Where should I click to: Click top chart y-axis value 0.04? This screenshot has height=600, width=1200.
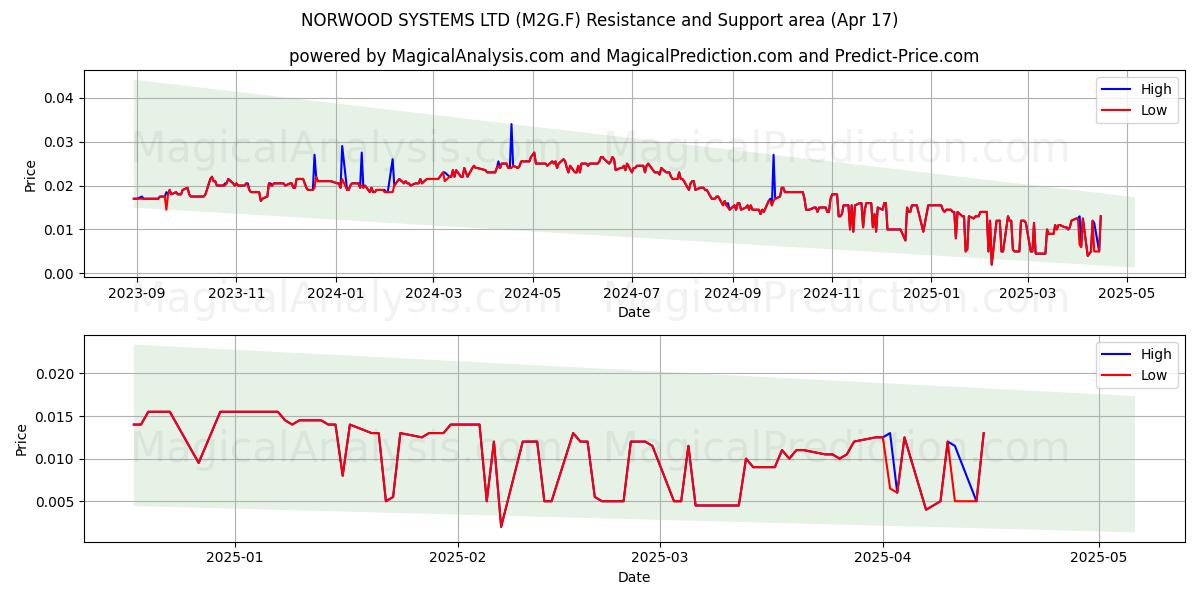(x=60, y=98)
